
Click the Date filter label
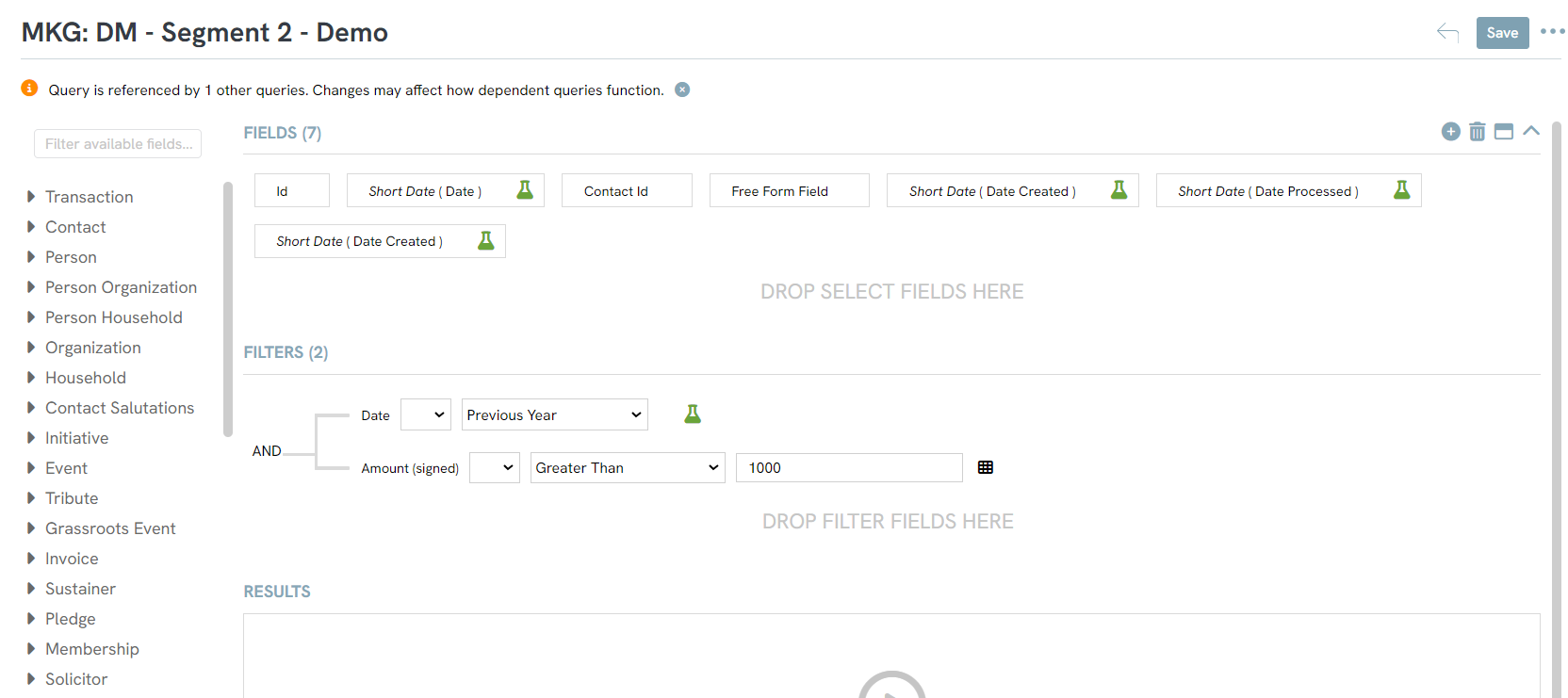(375, 415)
